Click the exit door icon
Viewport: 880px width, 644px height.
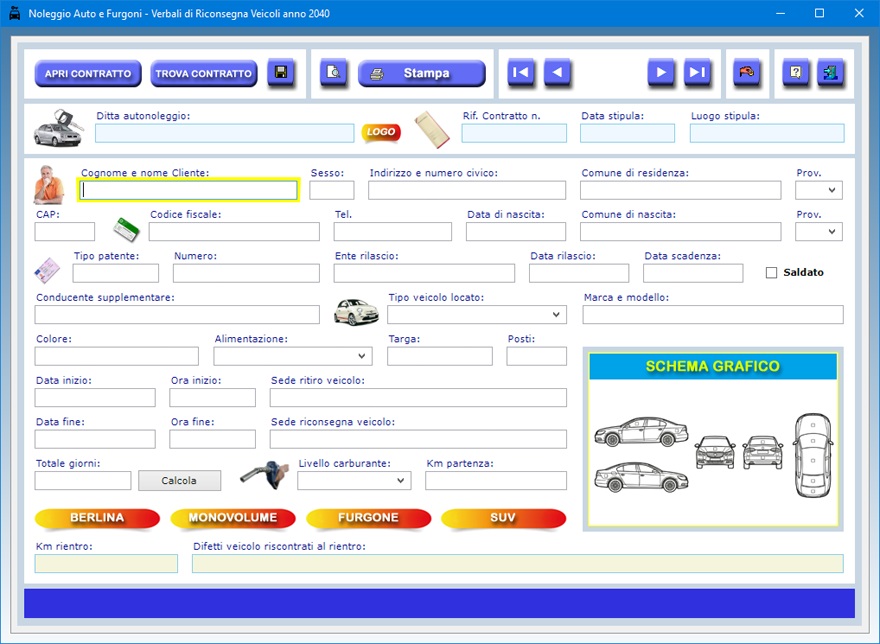pos(831,73)
